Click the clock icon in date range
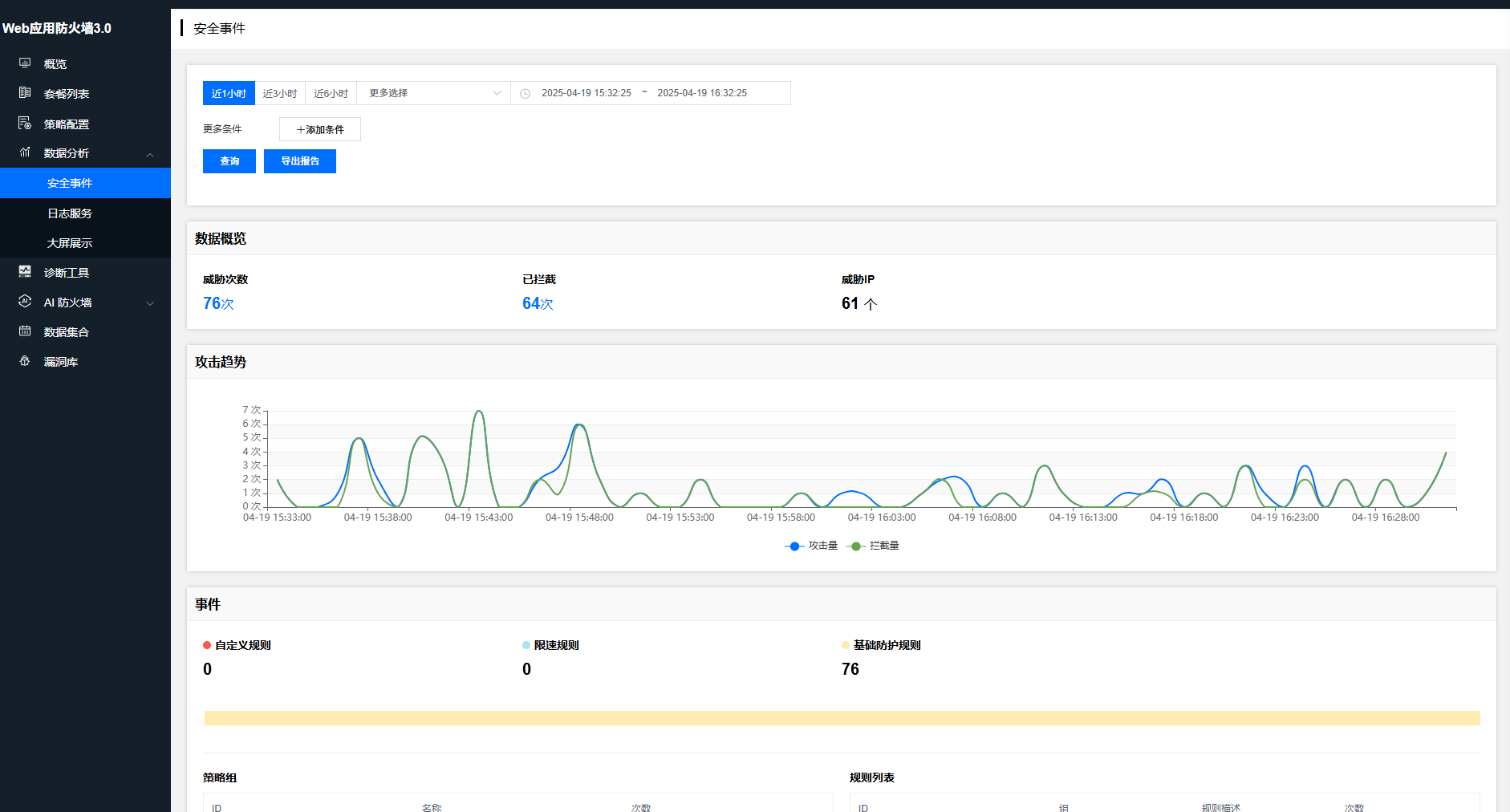This screenshot has width=1510, height=812. (526, 94)
